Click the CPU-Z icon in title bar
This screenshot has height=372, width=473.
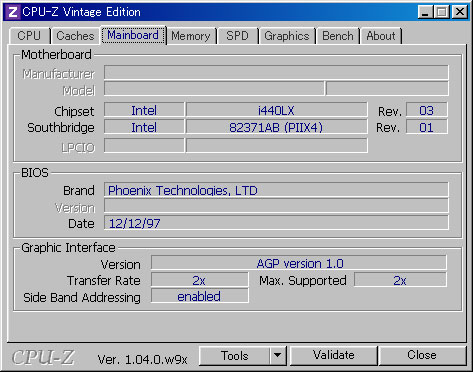pyautogui.click(x=13, y=12)
